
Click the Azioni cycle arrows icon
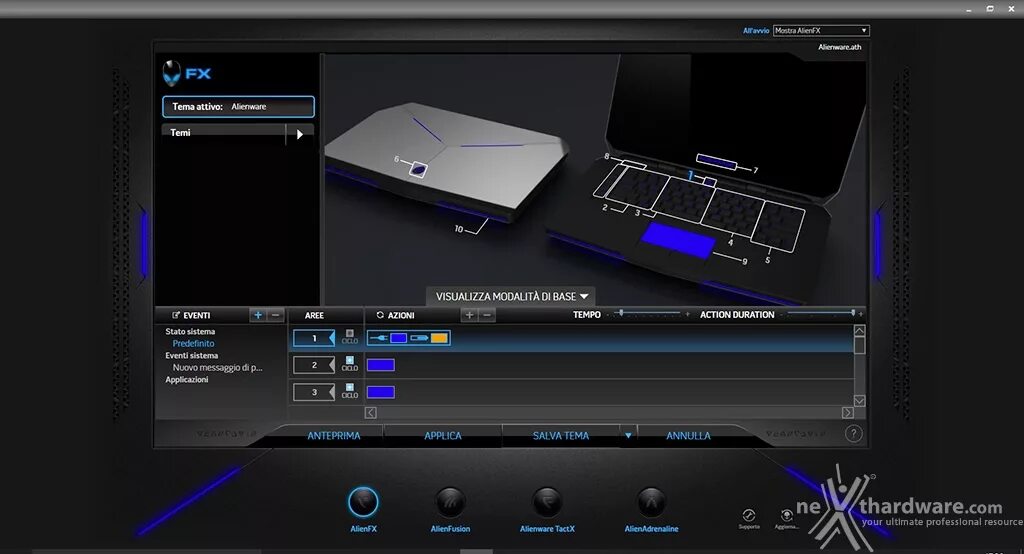pyautogui.click(x=380, y=315)
